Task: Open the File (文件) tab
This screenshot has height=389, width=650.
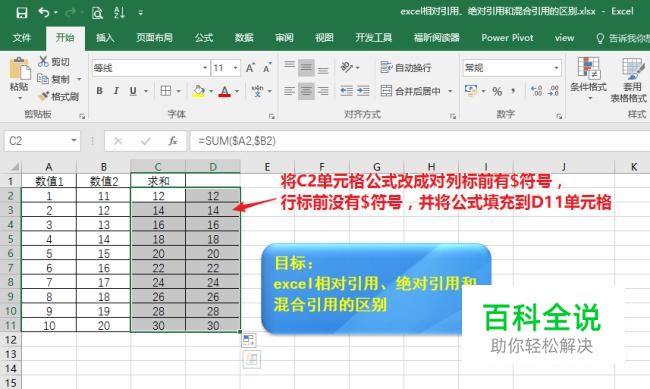Action: 22,38
